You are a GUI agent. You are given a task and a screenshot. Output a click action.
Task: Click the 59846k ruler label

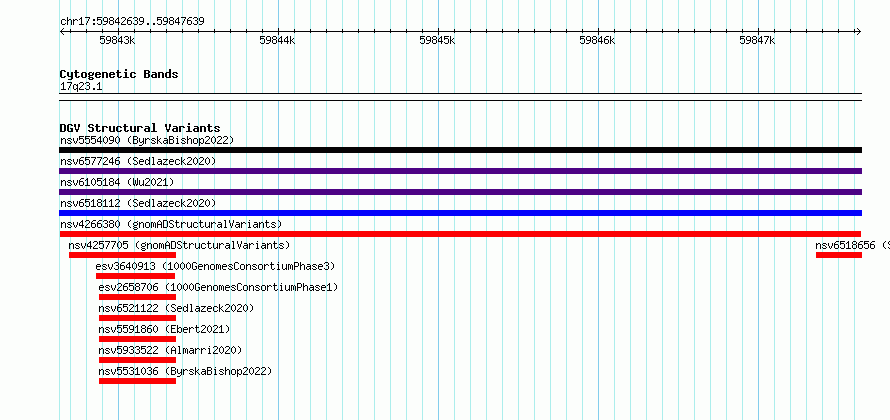point(598,40)
